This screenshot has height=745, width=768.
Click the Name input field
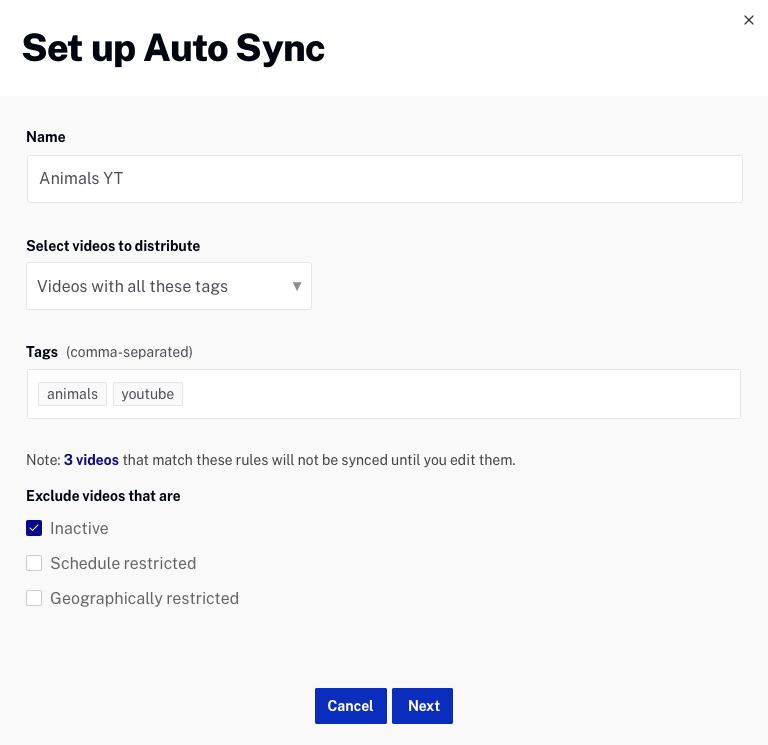point(384,179)
